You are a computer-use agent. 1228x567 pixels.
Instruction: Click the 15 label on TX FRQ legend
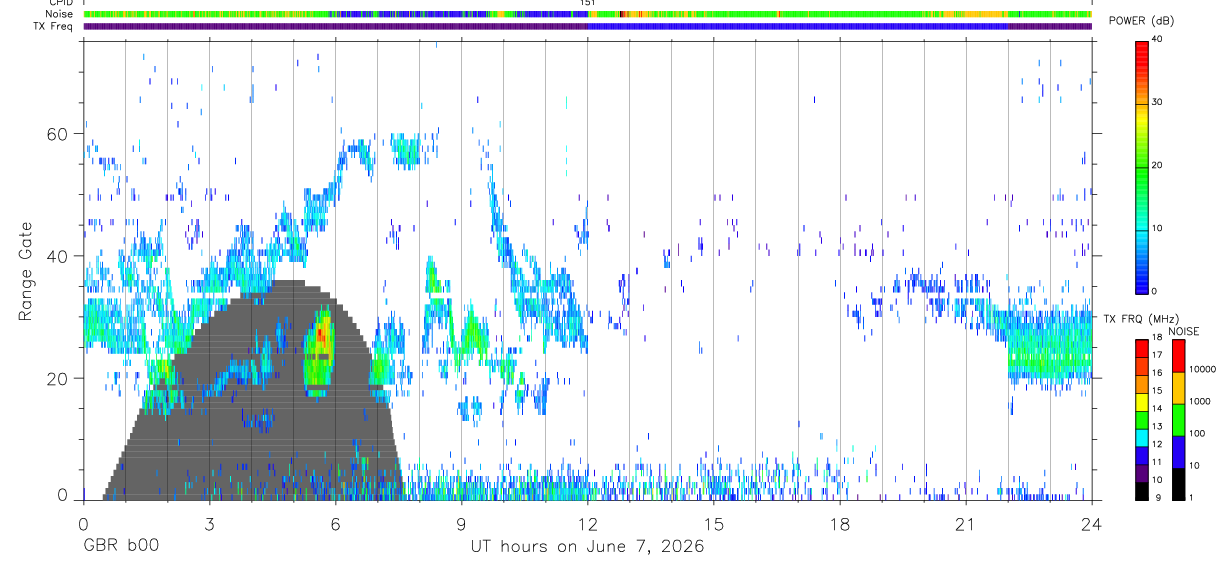[1157, 391]
